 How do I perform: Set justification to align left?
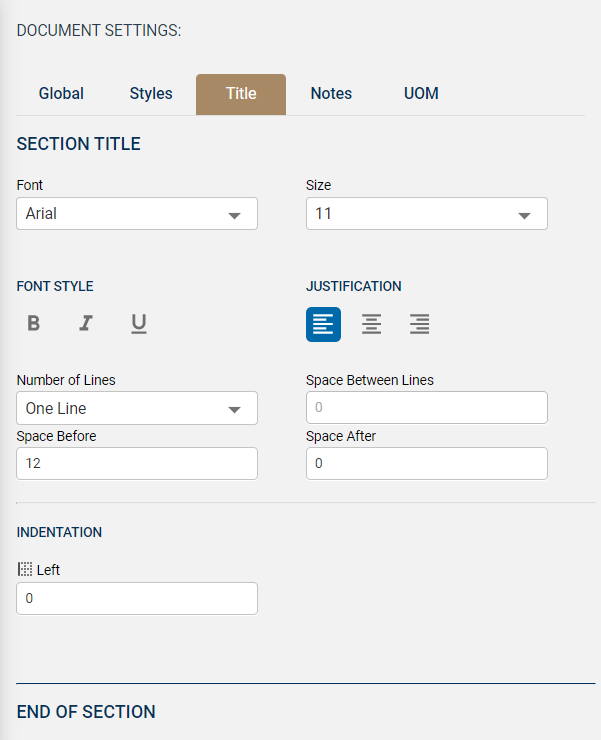pos(323,324)
